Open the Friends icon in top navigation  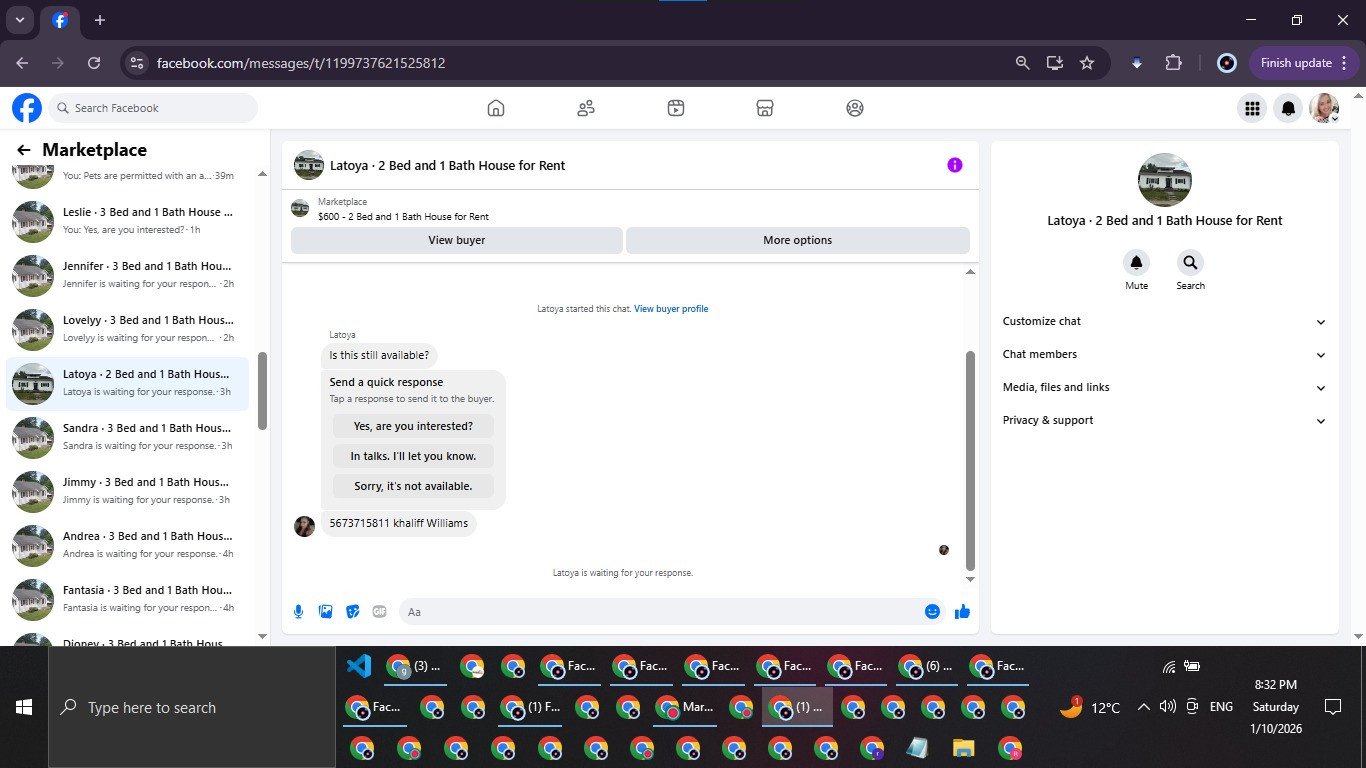click(586, 108)
